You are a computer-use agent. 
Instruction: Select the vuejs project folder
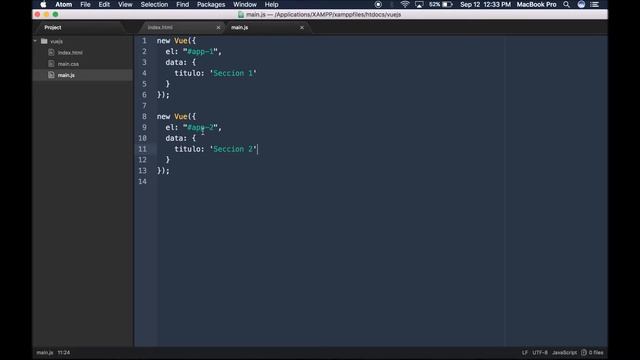[57, 41]
